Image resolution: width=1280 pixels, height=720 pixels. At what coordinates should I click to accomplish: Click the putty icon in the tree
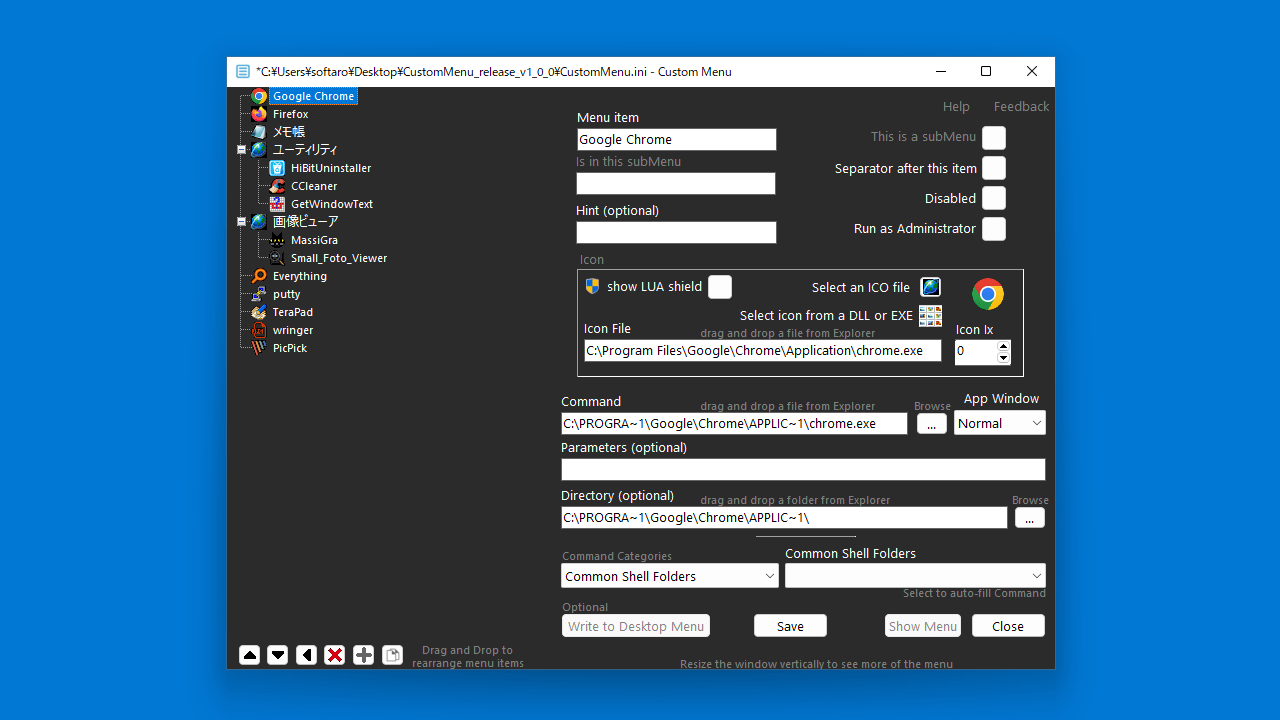259,294
